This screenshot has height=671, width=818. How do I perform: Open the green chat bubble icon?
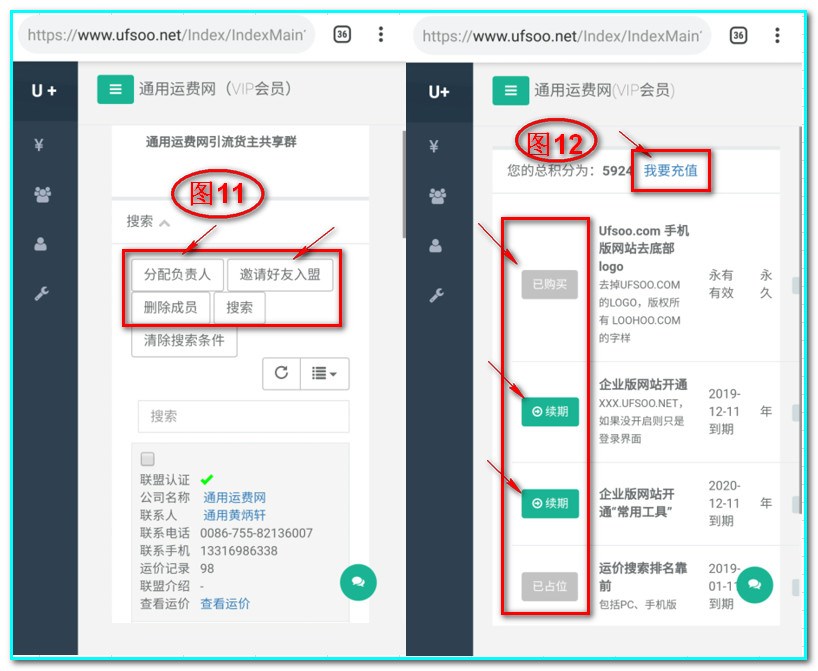(x=357, y=583)
